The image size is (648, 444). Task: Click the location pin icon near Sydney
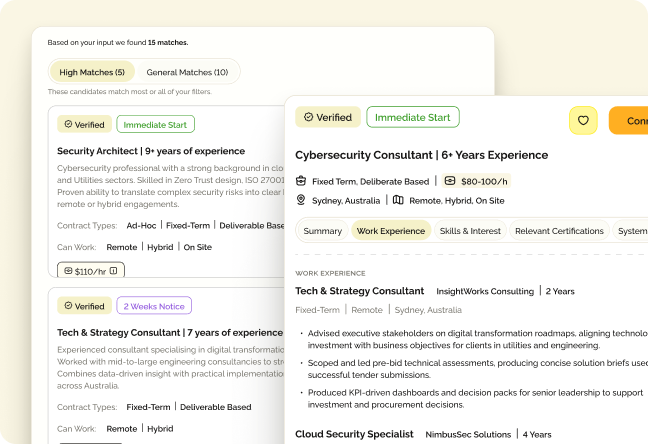(x=301, y=200)
